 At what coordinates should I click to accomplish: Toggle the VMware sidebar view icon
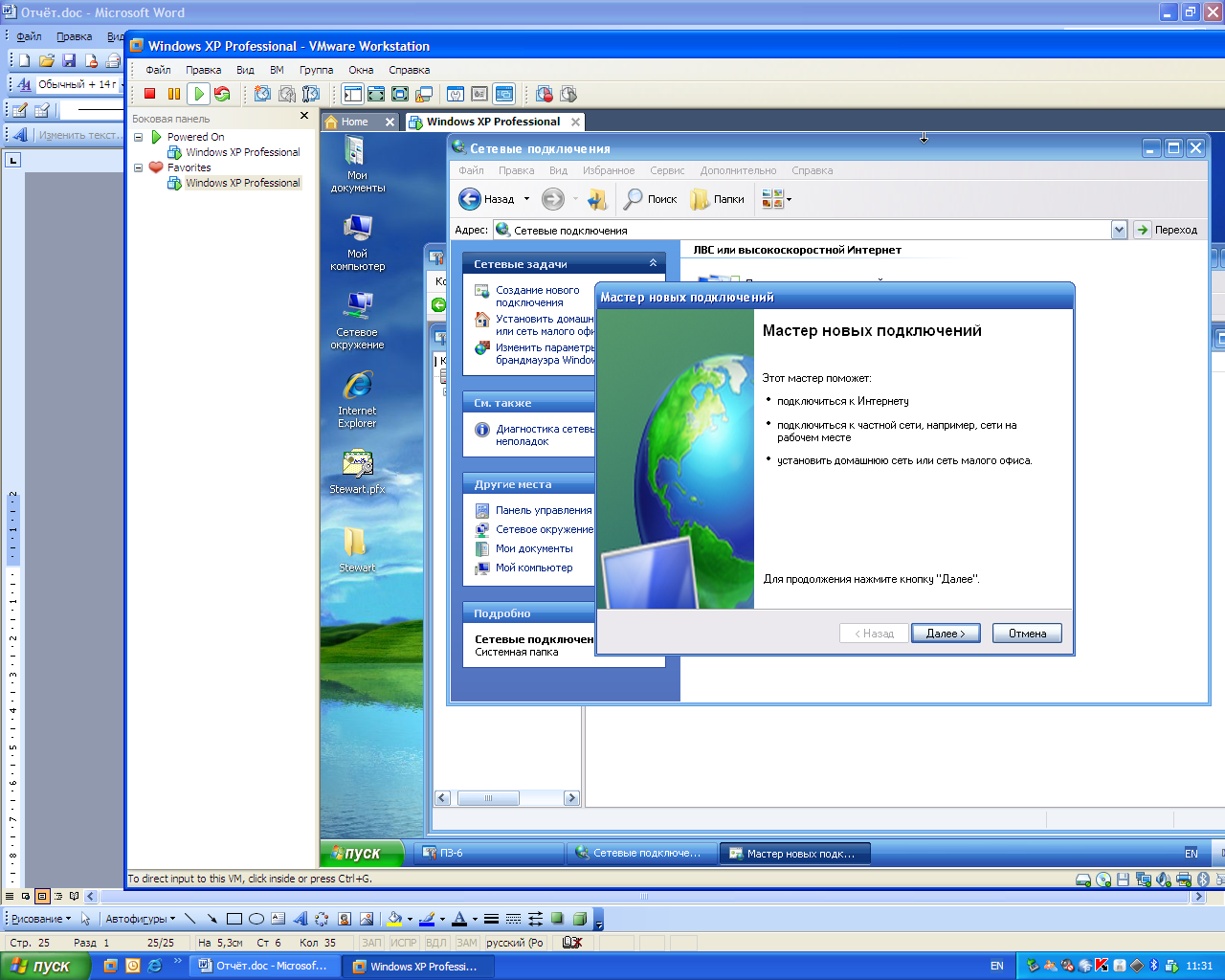point(352,94)
